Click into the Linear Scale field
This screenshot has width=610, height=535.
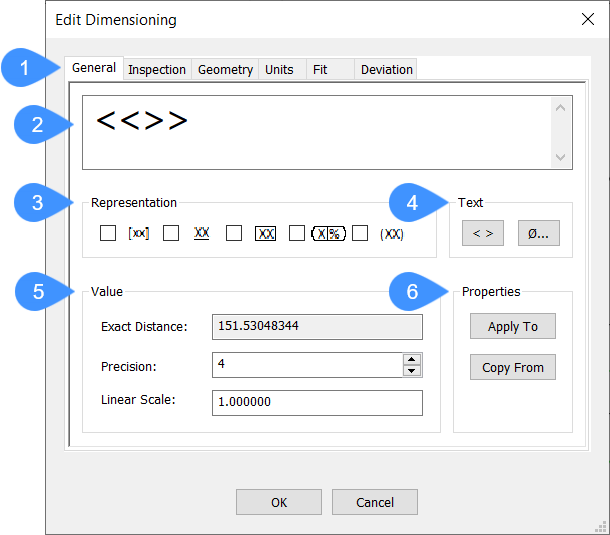(x=317, y=402)
